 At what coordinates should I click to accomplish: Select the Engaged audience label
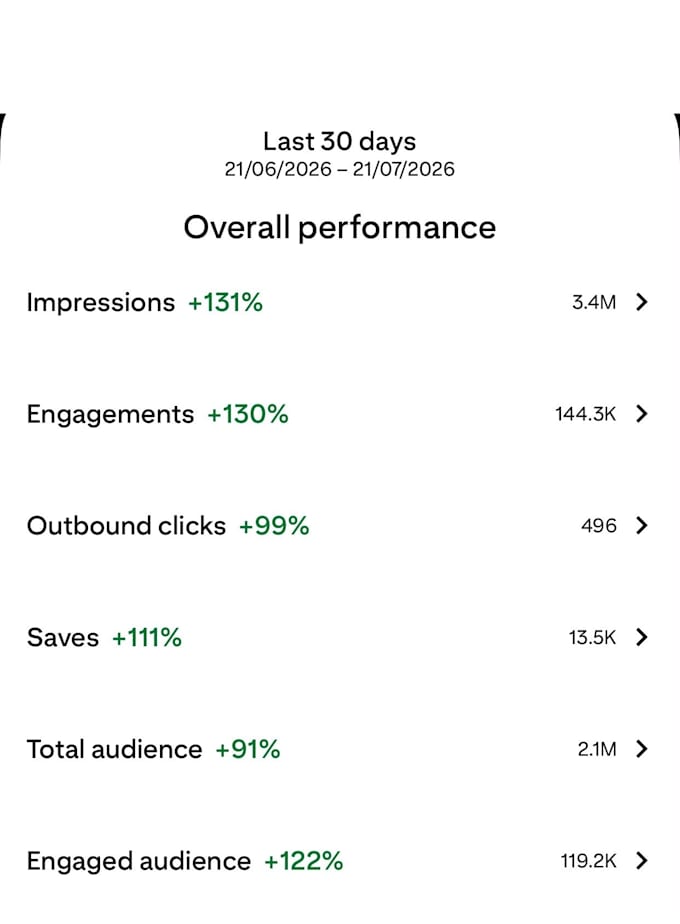[138, 862]
